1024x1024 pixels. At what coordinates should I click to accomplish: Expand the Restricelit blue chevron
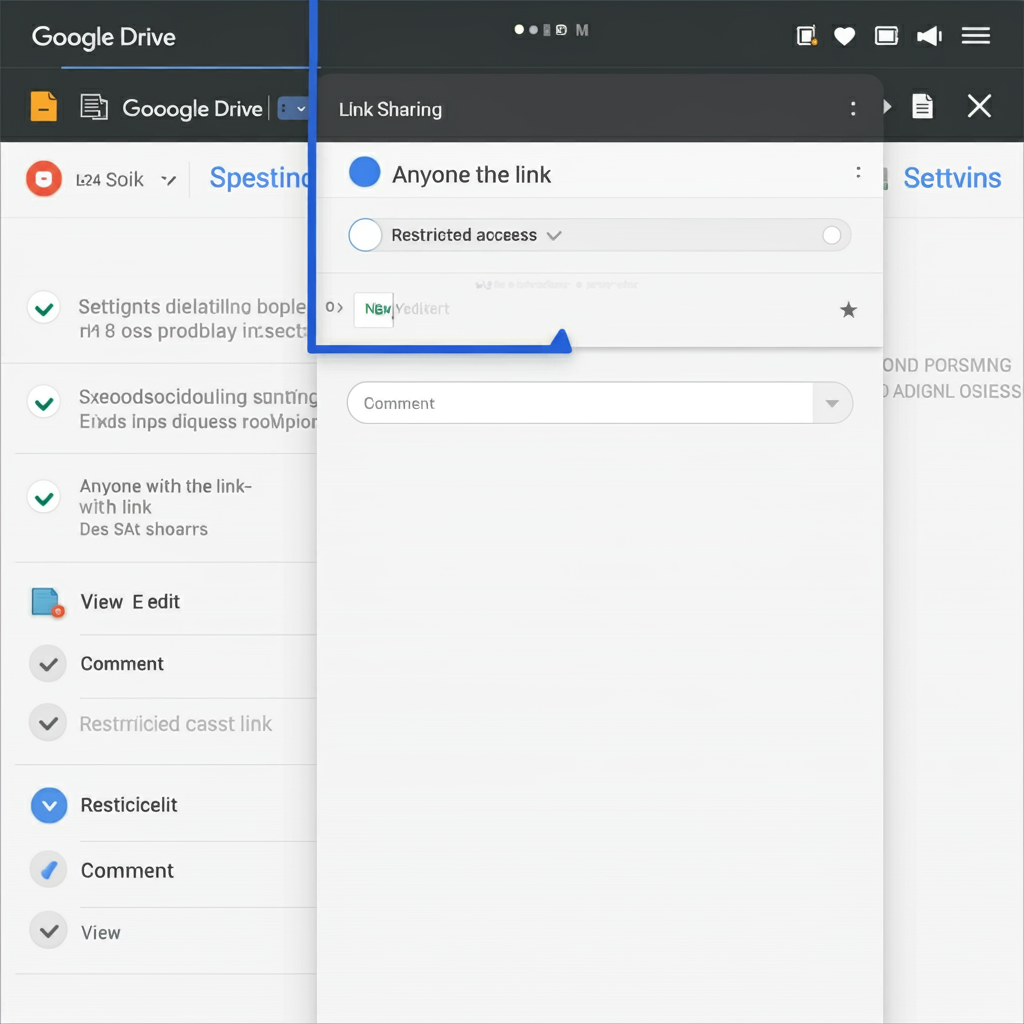pos(49,805)
